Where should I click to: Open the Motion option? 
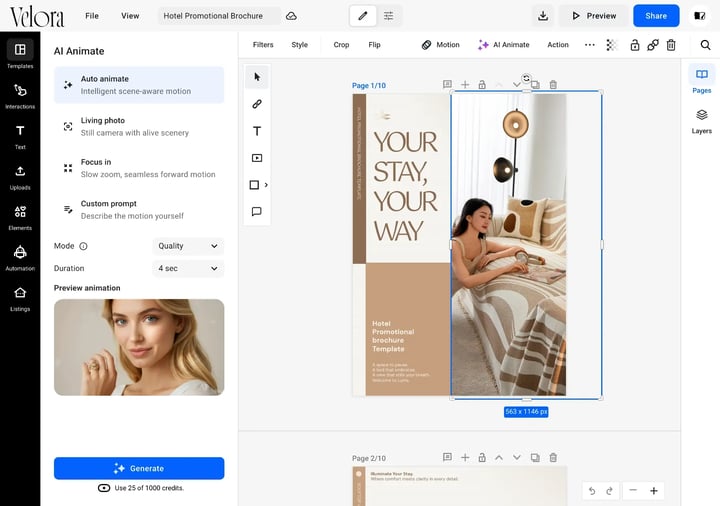(440, 45)
